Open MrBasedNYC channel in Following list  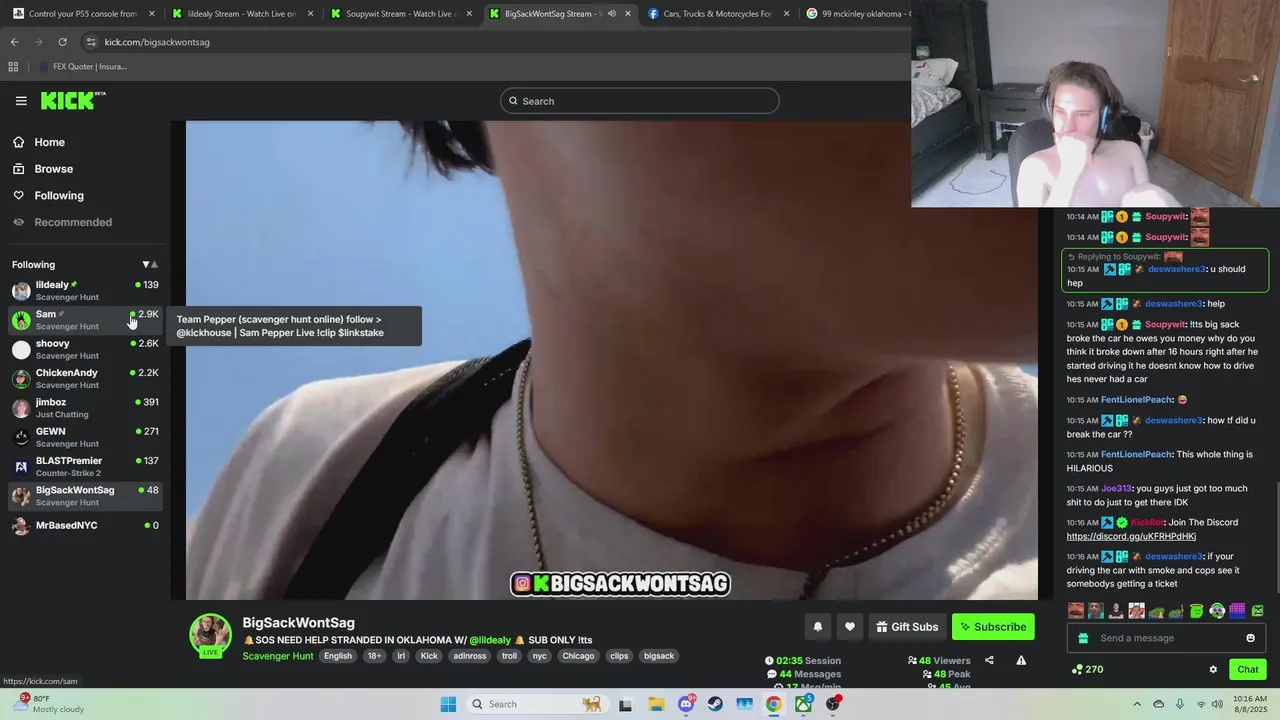(85, 525)
